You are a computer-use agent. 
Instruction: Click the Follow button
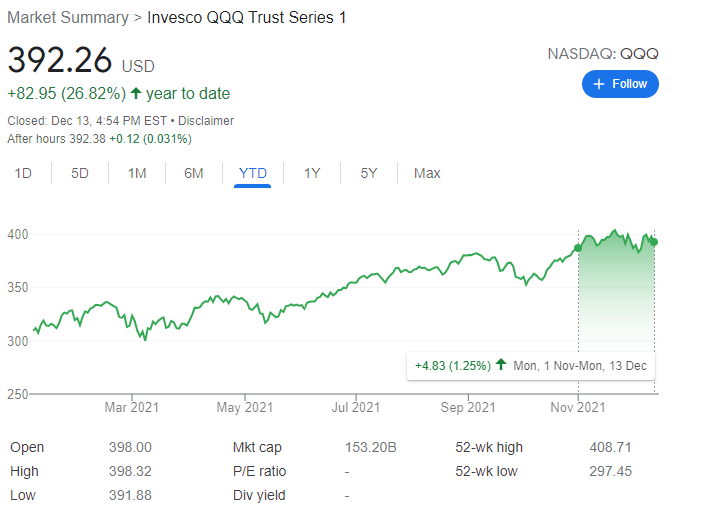[x=620, y=84]
